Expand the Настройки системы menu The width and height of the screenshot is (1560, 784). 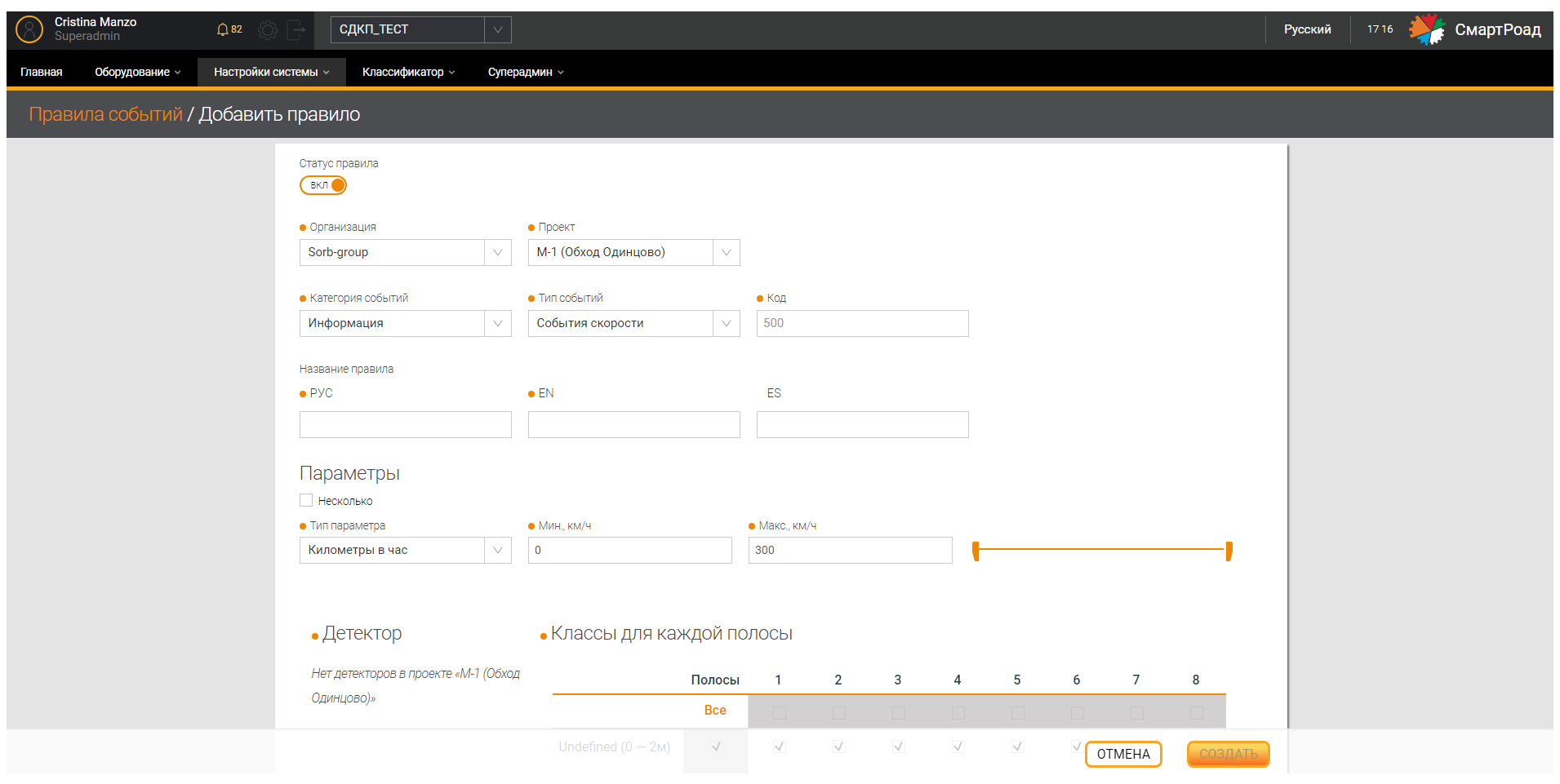(272, 72)
